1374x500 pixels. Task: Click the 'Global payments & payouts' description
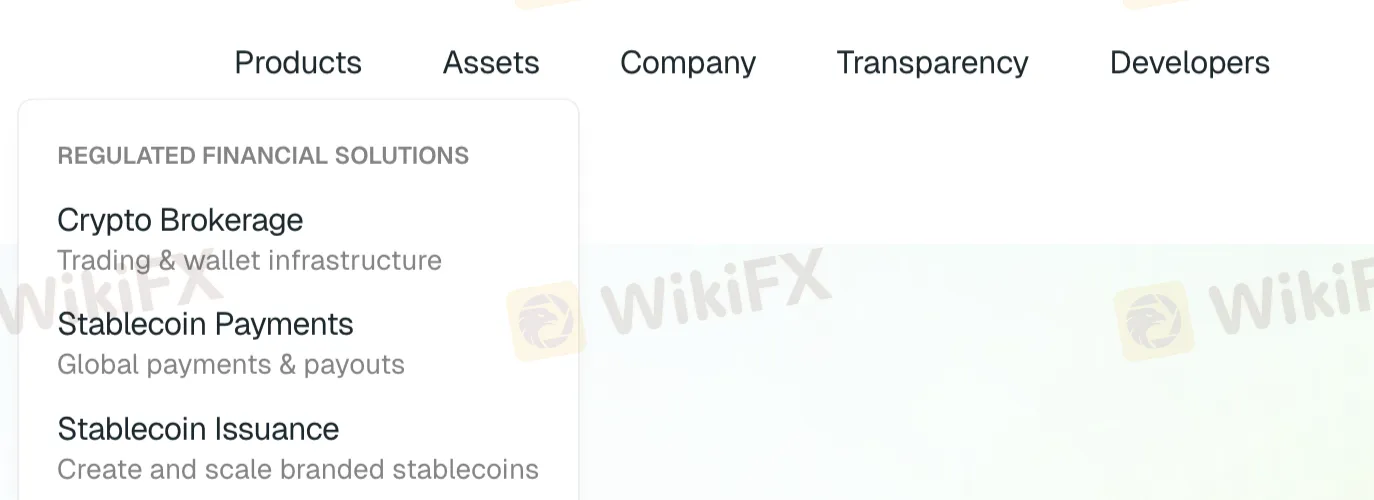coord(231,364)
